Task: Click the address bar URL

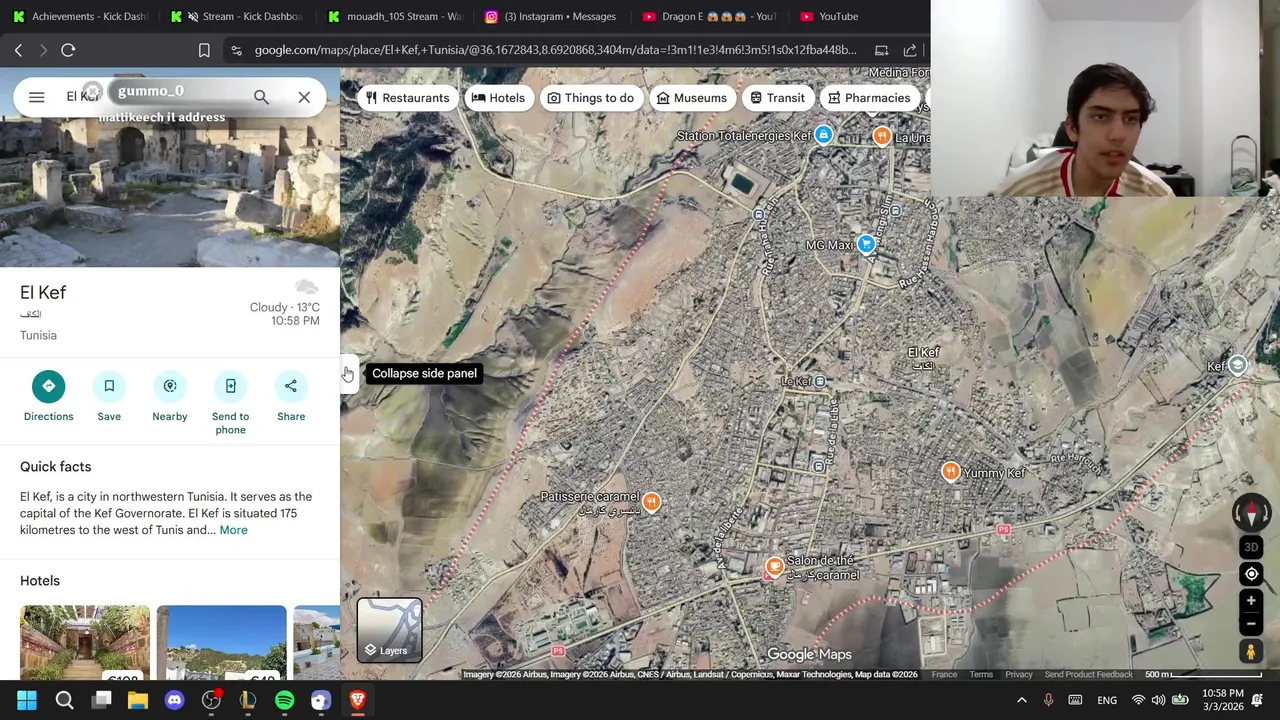Action: pyautogui.click(x=555, y=50)
